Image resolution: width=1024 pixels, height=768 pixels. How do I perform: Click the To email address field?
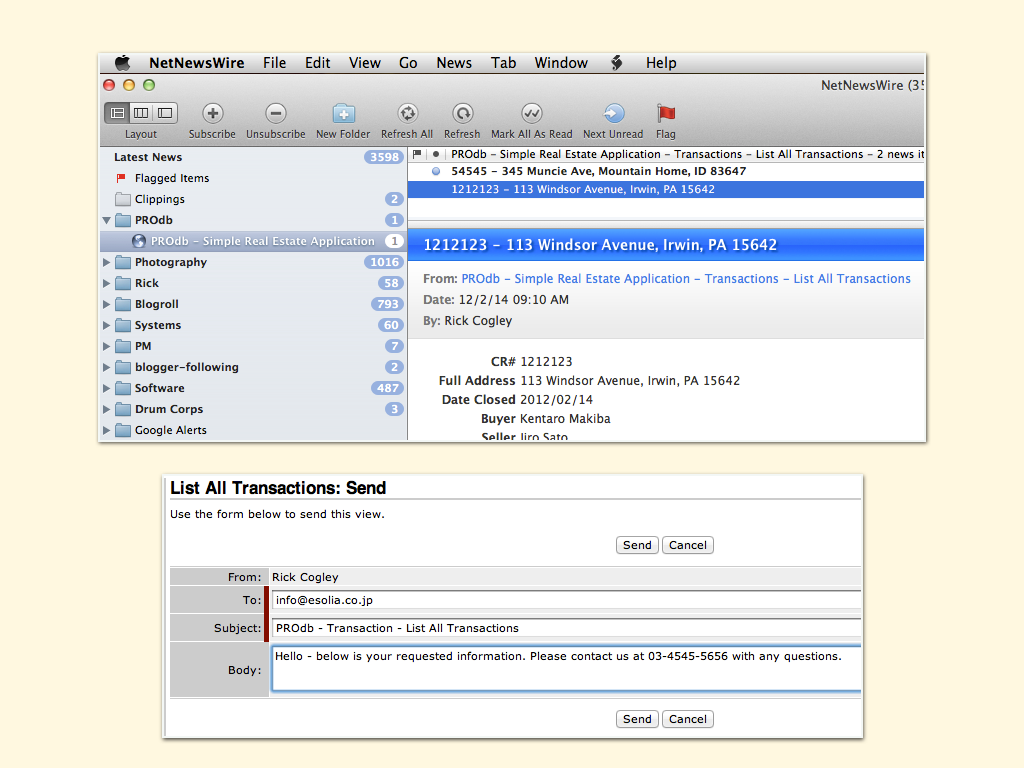[x=565, y=600]
